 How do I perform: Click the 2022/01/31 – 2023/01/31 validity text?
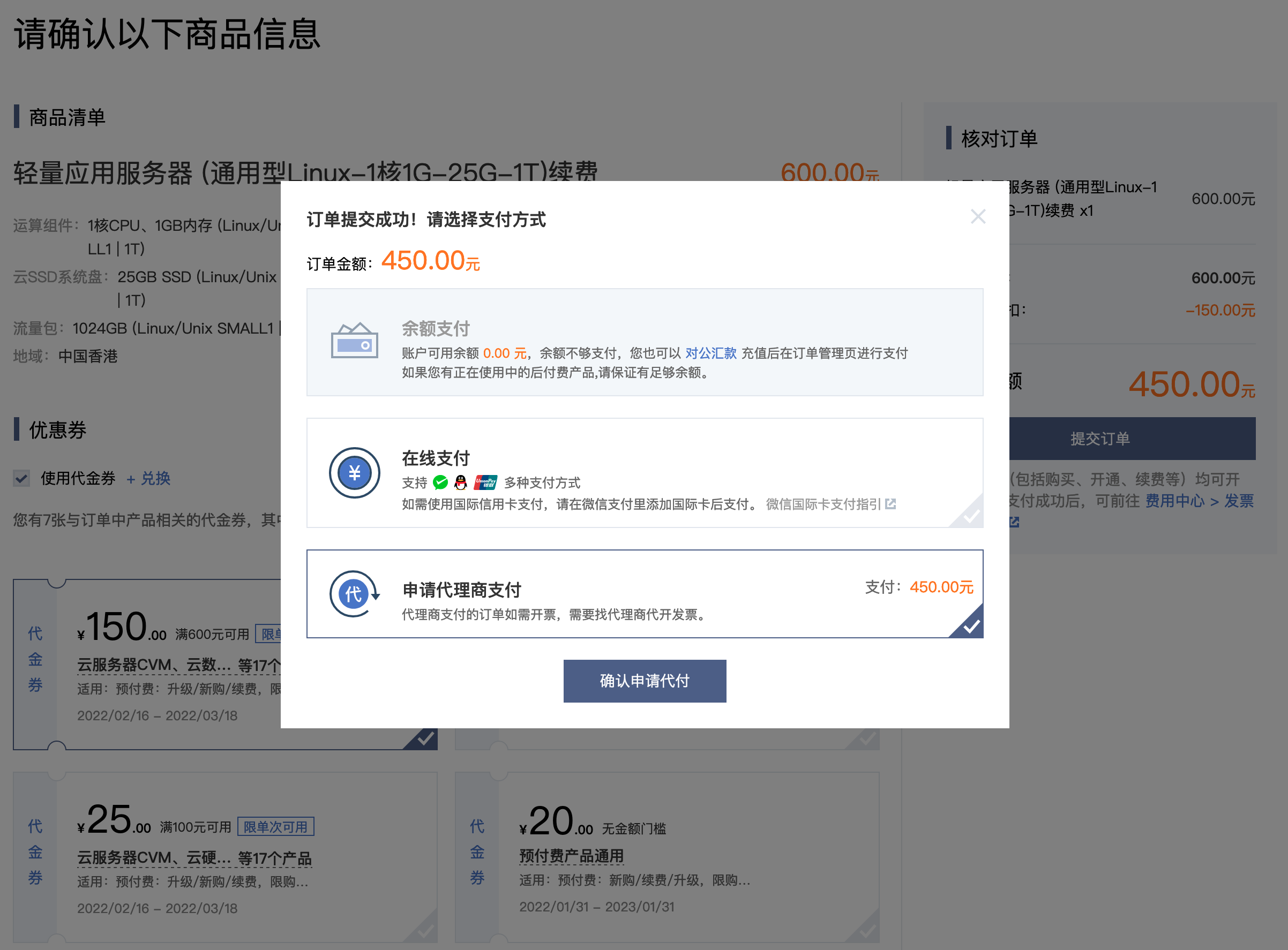[x=596, y=906]
